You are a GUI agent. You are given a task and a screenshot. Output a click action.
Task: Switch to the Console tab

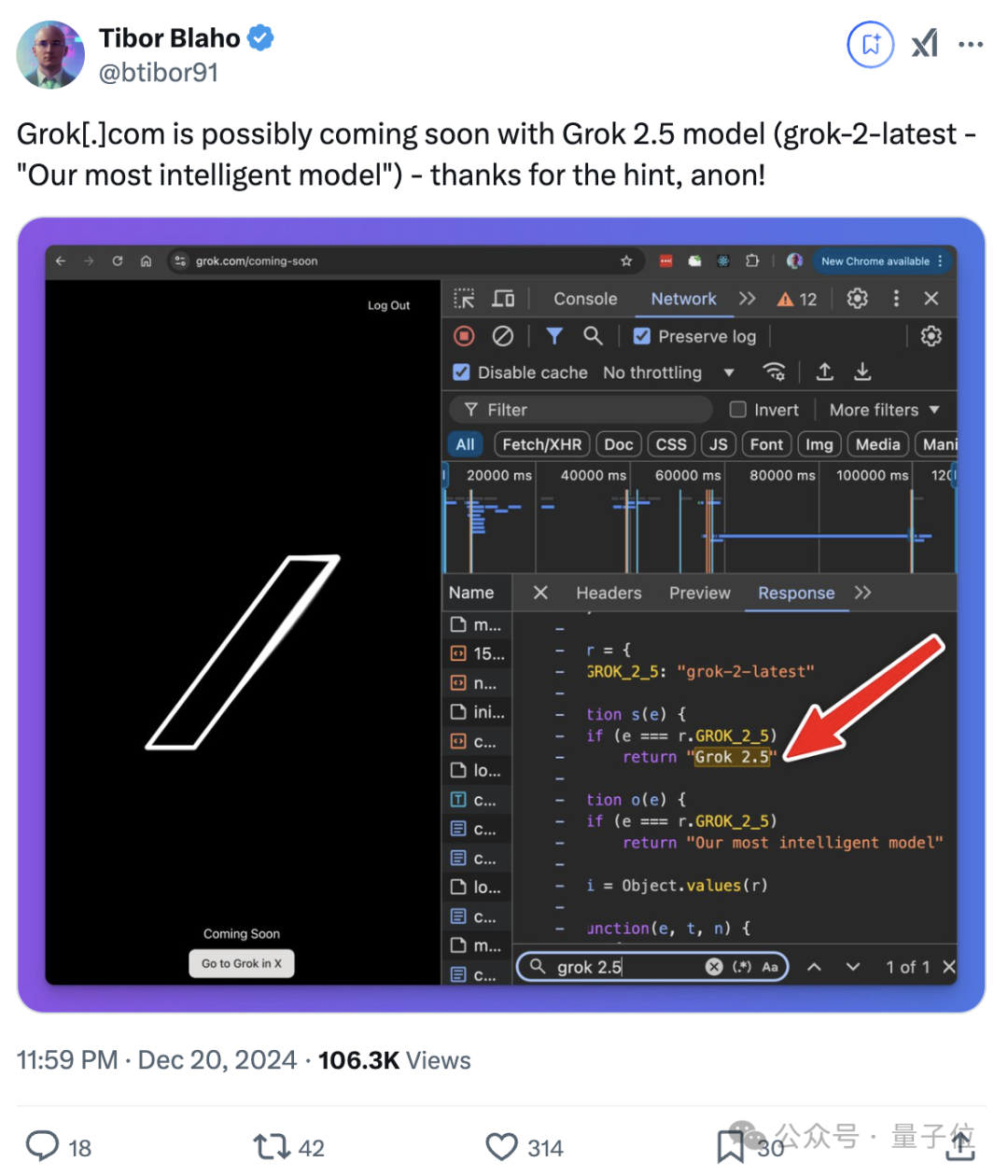coord(584,299)
